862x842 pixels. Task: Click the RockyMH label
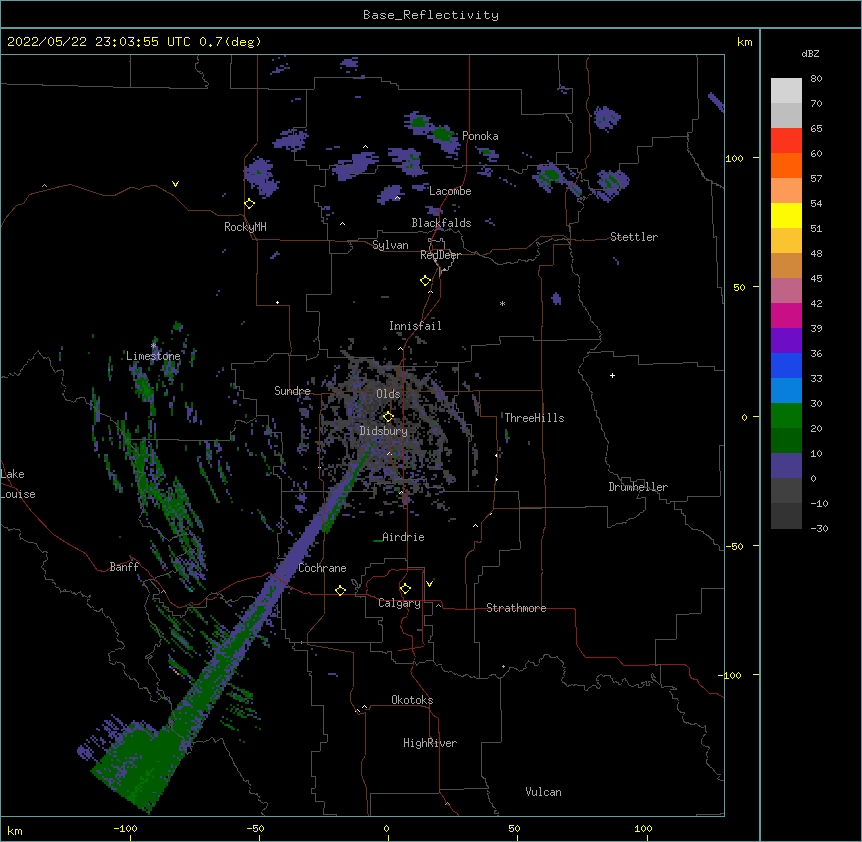(x=245, y=226)
